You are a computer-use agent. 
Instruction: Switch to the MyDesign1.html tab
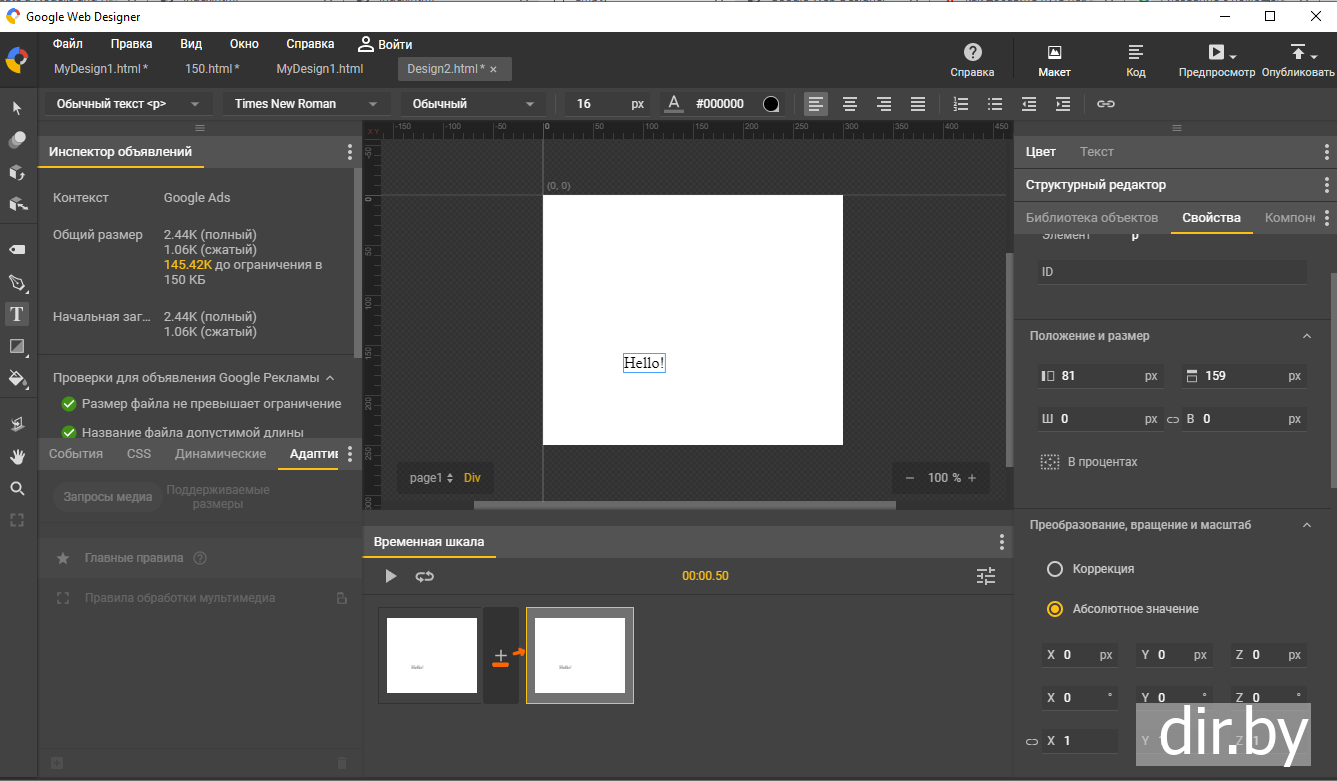[x=319, y=69]
